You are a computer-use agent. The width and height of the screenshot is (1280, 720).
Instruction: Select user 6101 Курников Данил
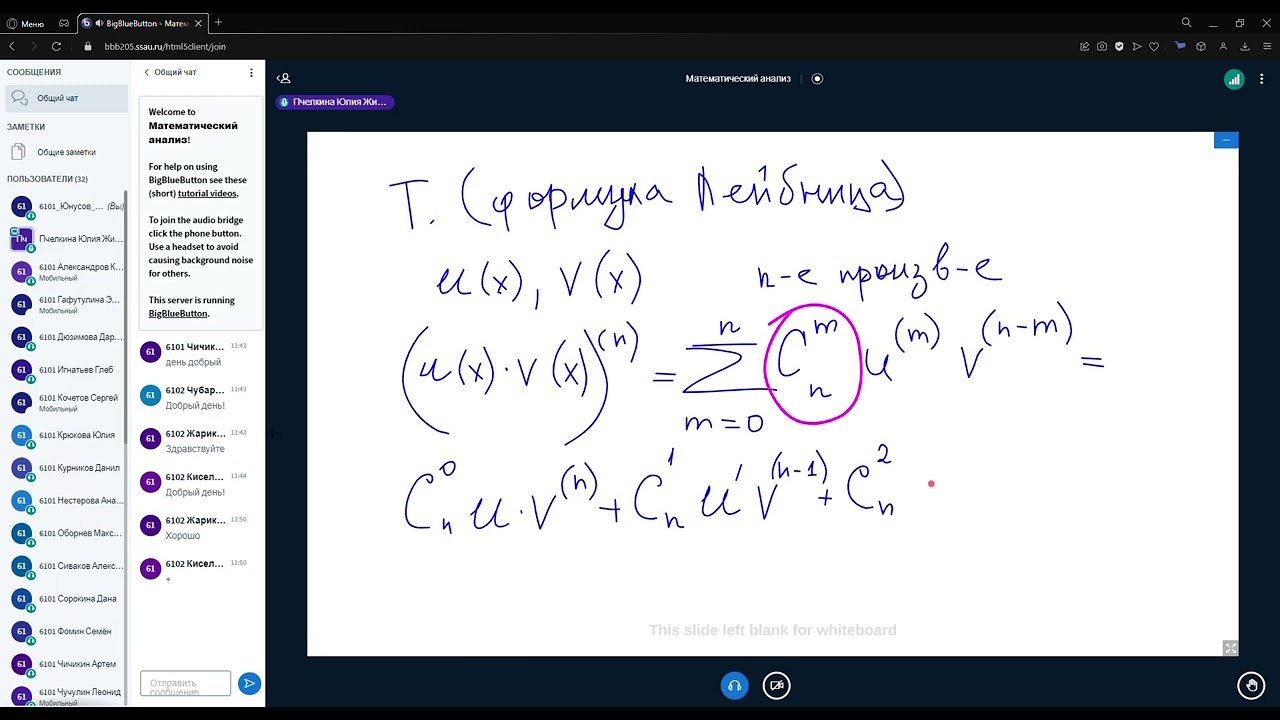pyautogui.click(x=66, y=468)
